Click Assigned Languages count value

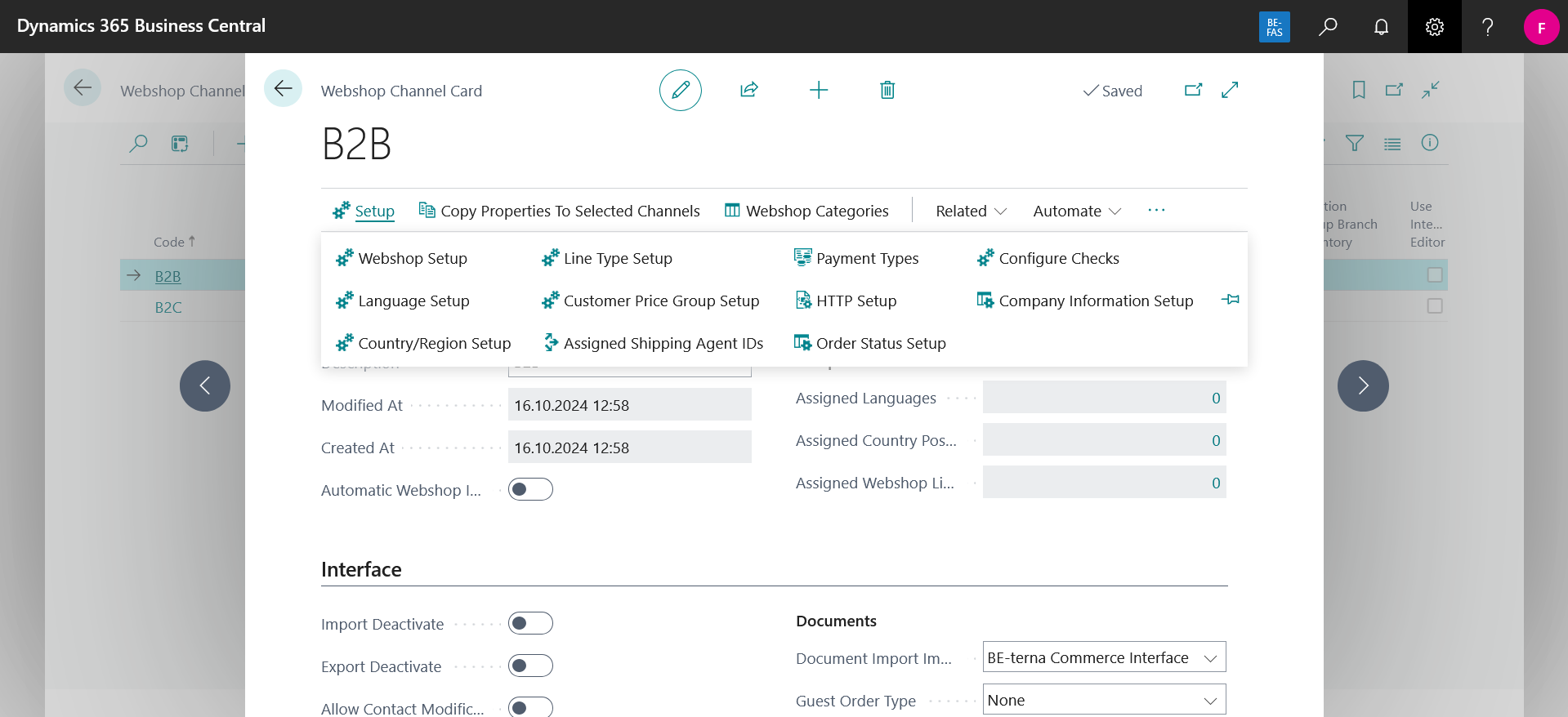(1216, 398)
